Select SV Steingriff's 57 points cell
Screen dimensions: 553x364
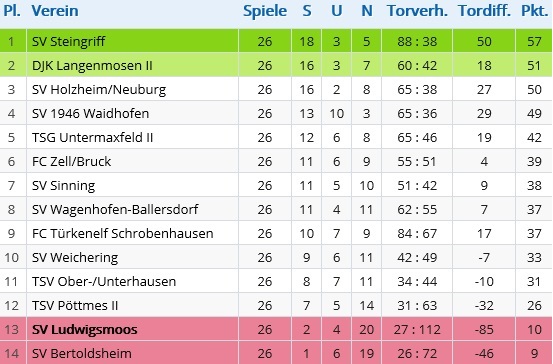[534, 41]
